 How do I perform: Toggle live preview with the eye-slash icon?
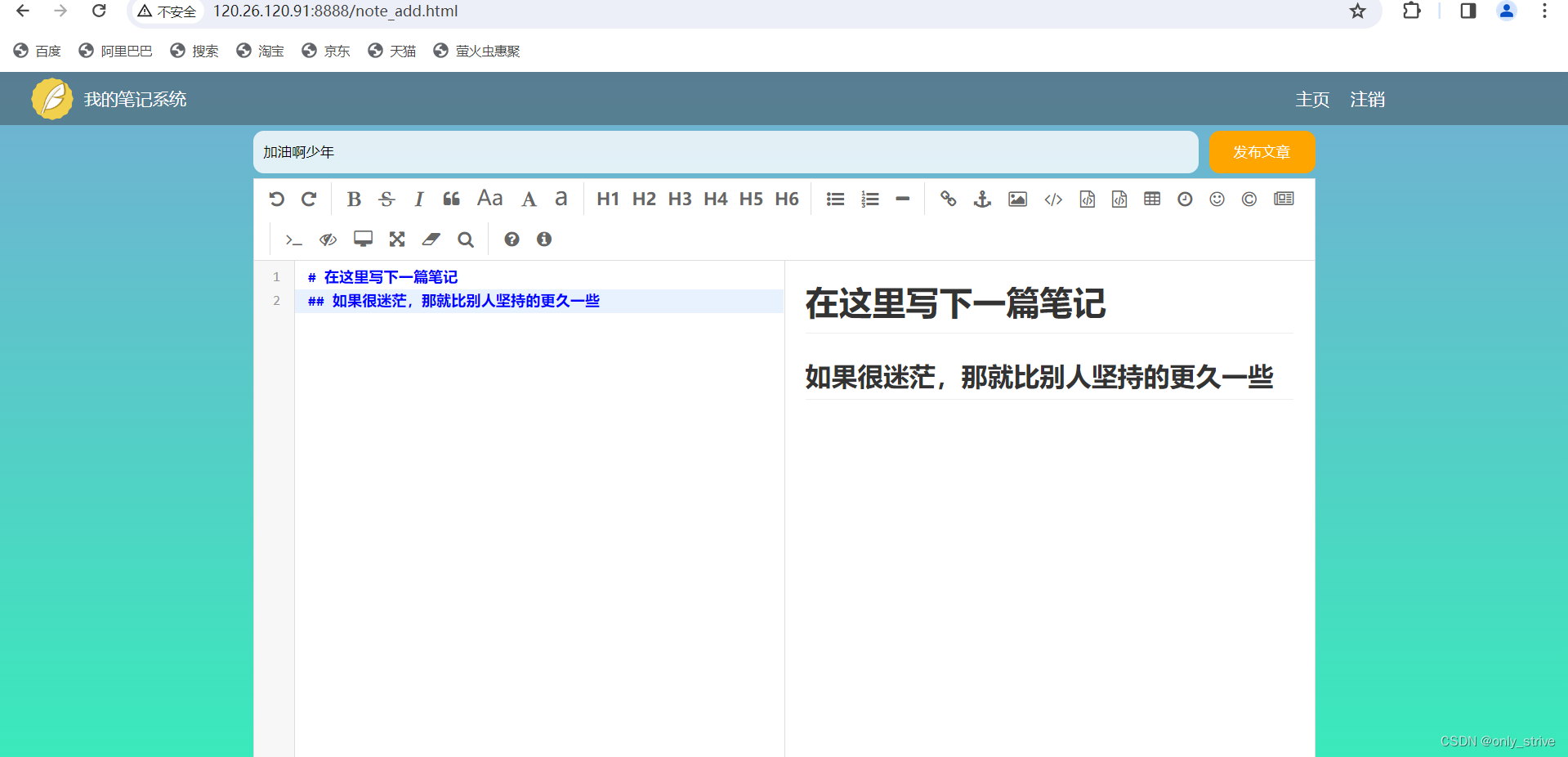(x=328, y=240)
